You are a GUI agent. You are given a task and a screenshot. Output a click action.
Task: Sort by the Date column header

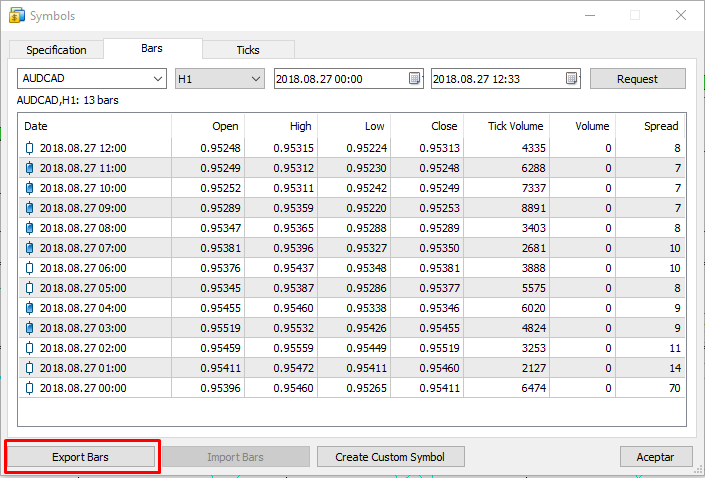pyautogui.click(x=95, y=126)
